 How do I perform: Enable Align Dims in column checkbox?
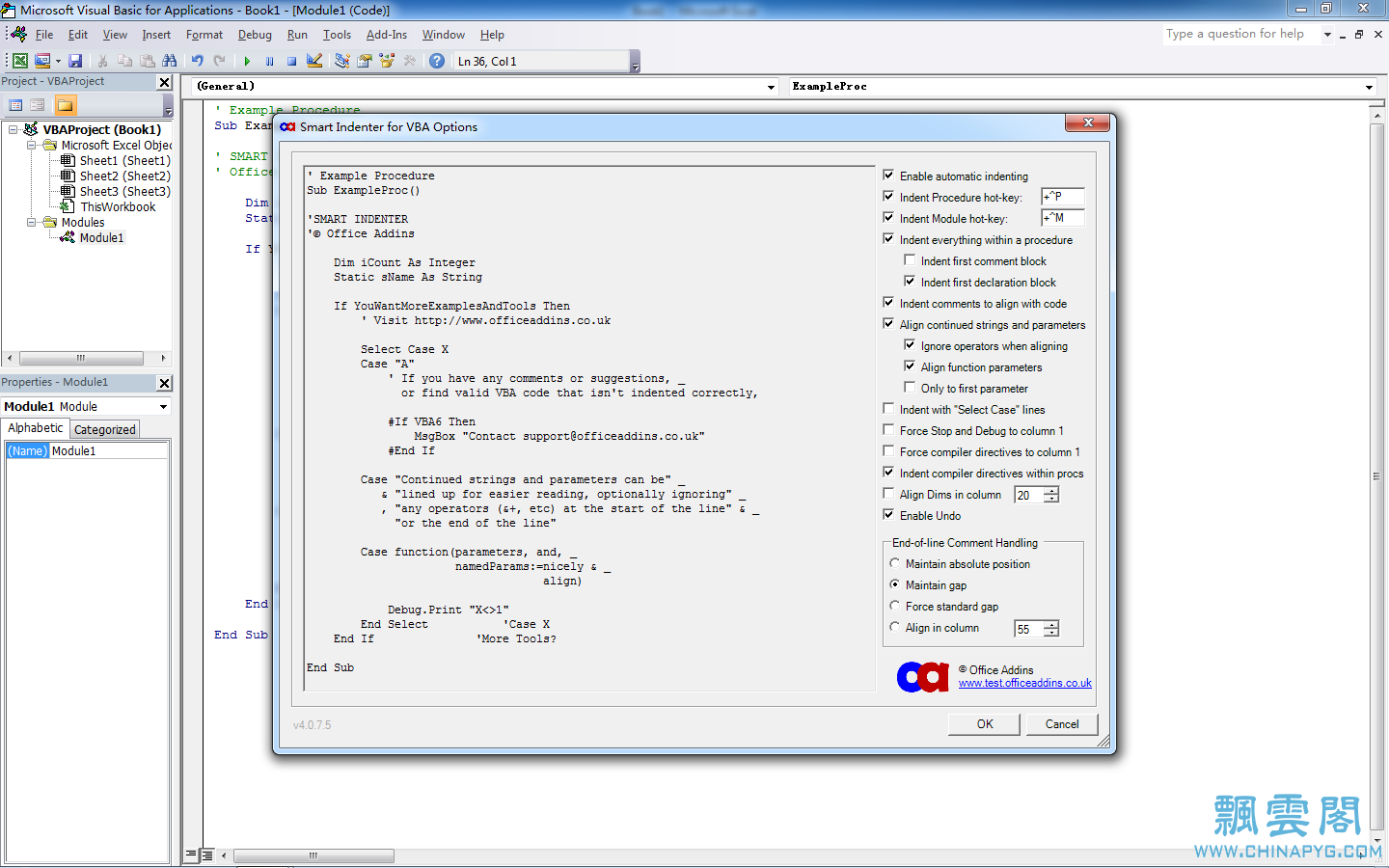click(888, 494)
